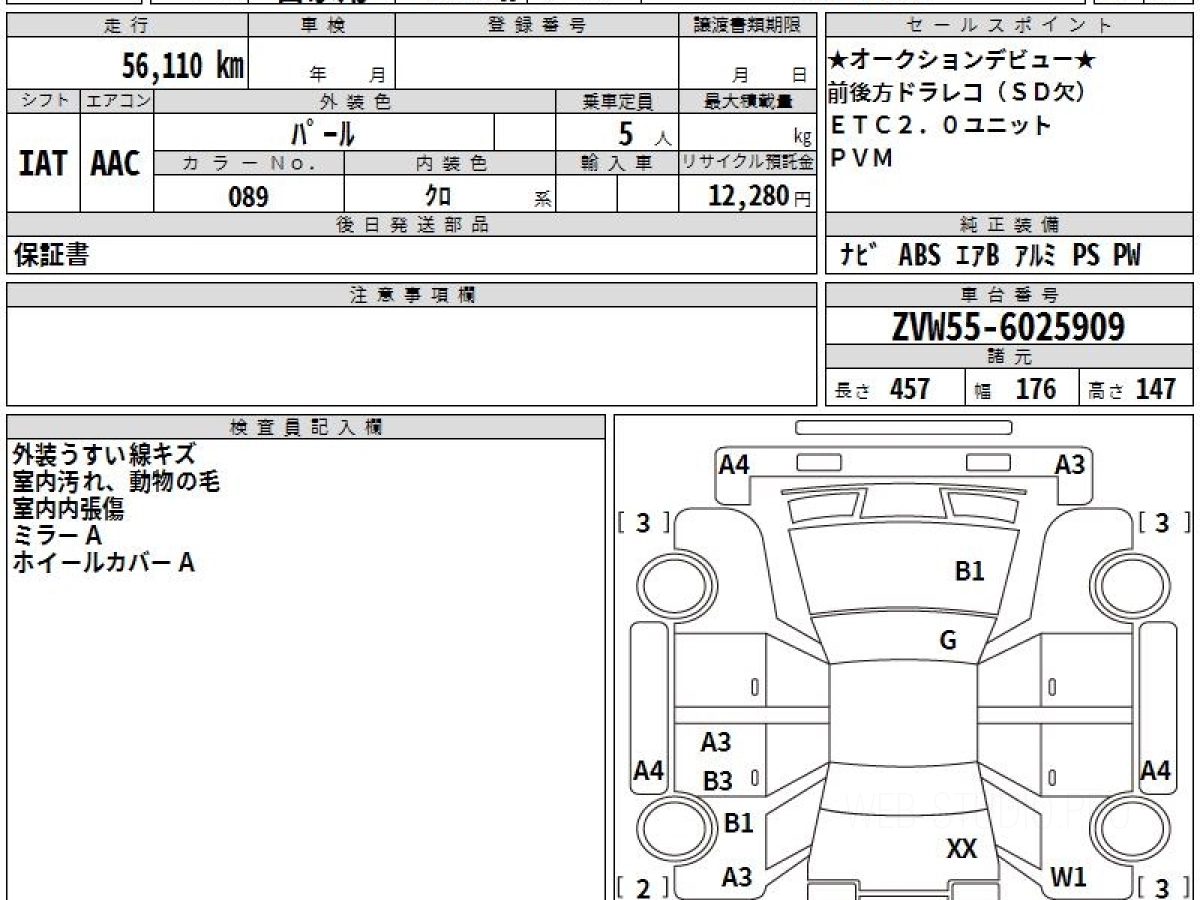The image size is (1200, 900).
Task: Click the IAT shift value
Action: pyautogui.click(x=43, y=164)
